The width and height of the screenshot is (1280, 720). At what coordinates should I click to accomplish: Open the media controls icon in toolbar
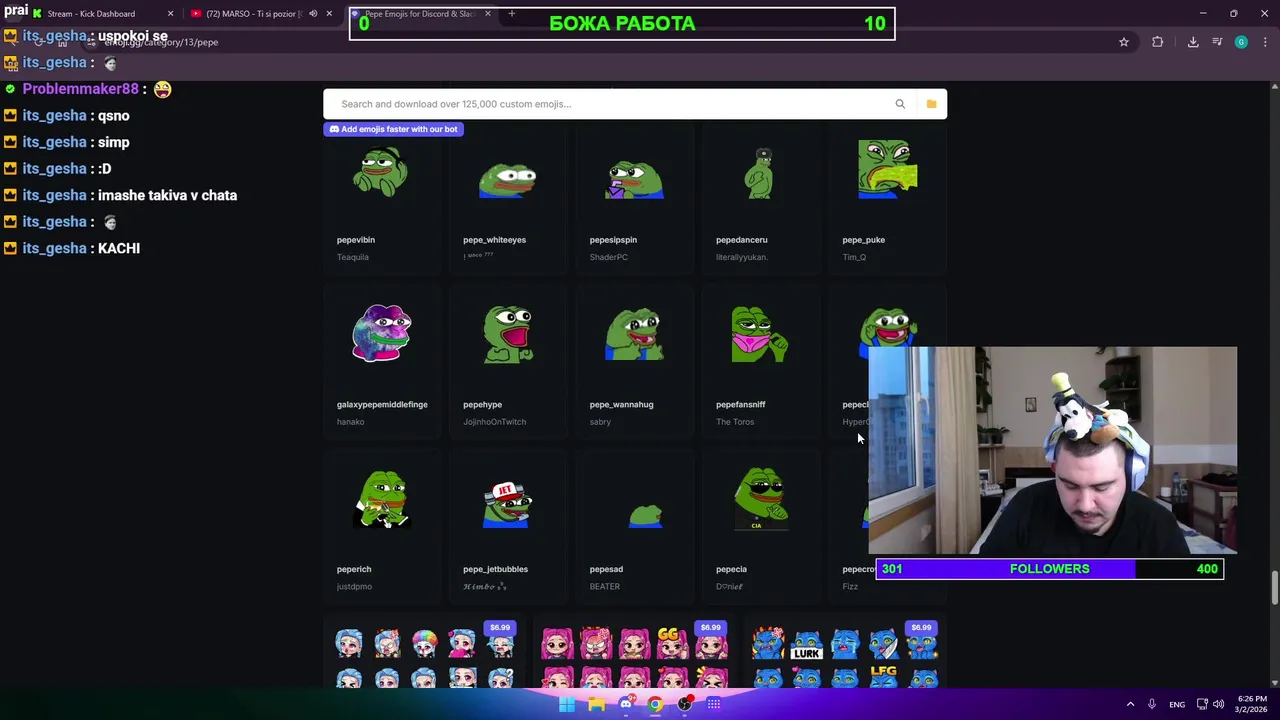pos(1217,42)
